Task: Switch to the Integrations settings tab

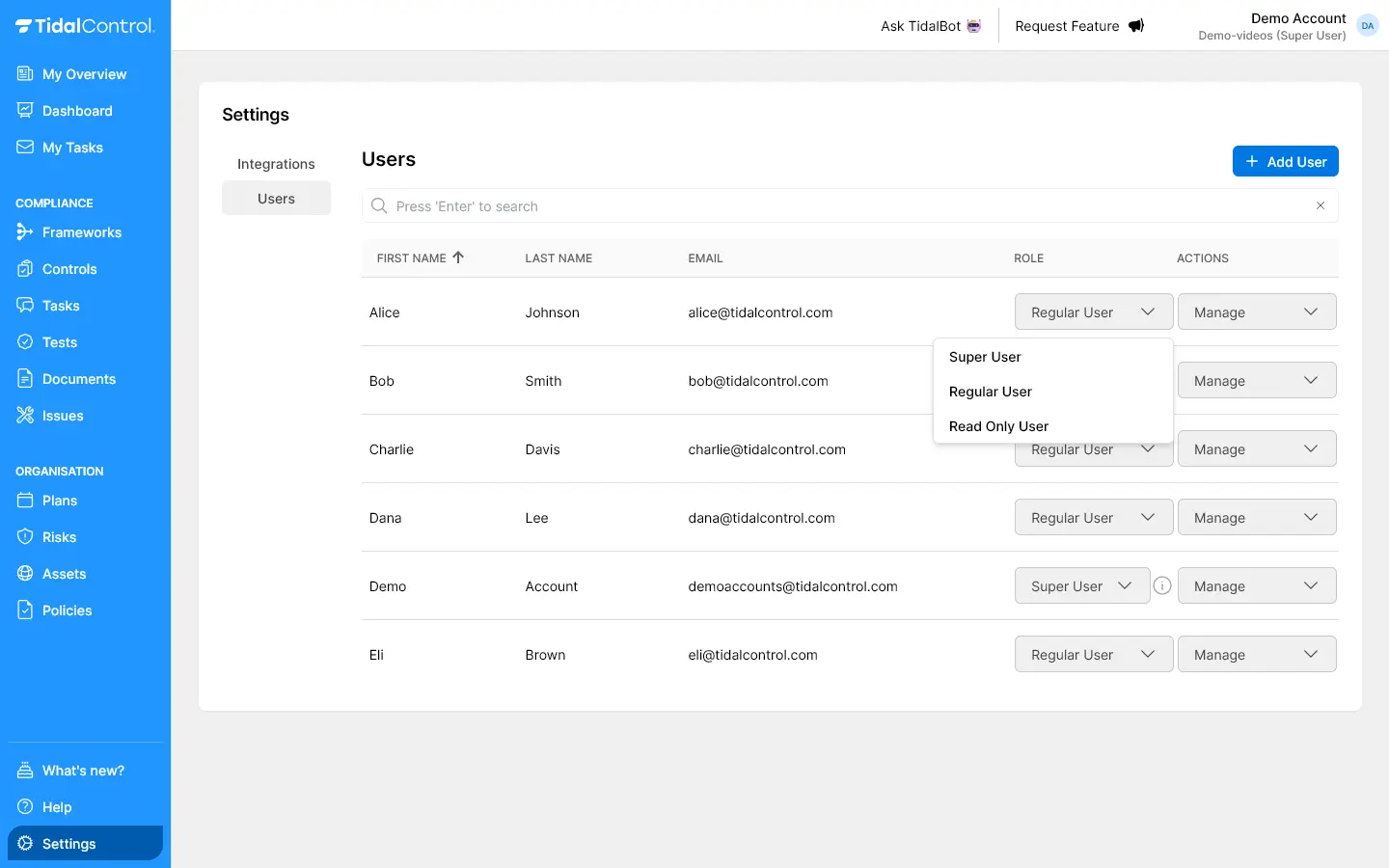Action: pyautogui.click(x=276, y=164)
